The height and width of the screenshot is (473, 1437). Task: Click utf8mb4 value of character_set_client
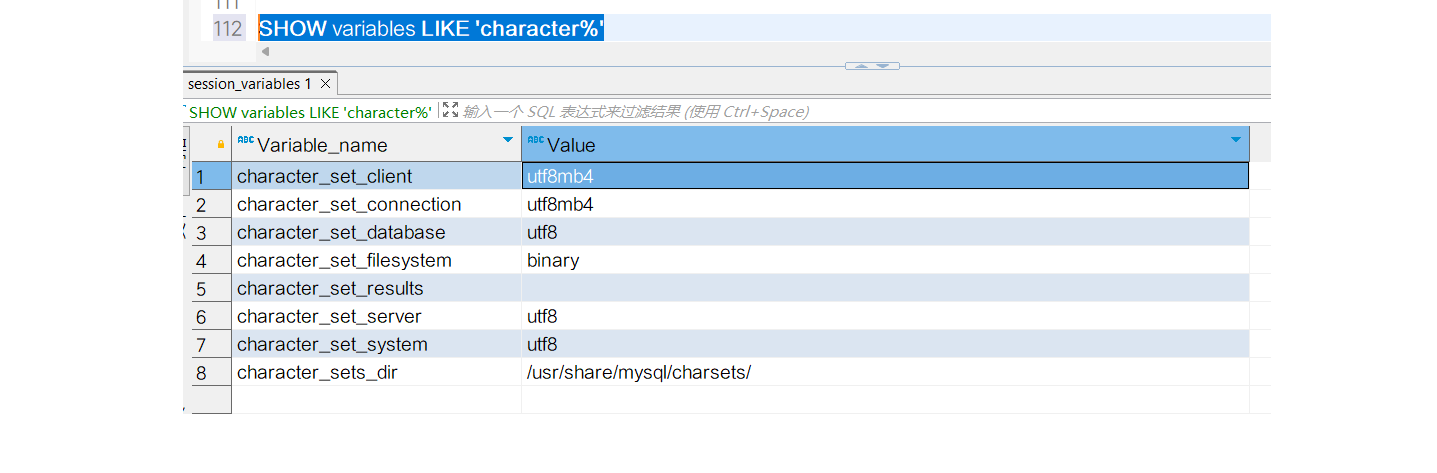(885, 176)
